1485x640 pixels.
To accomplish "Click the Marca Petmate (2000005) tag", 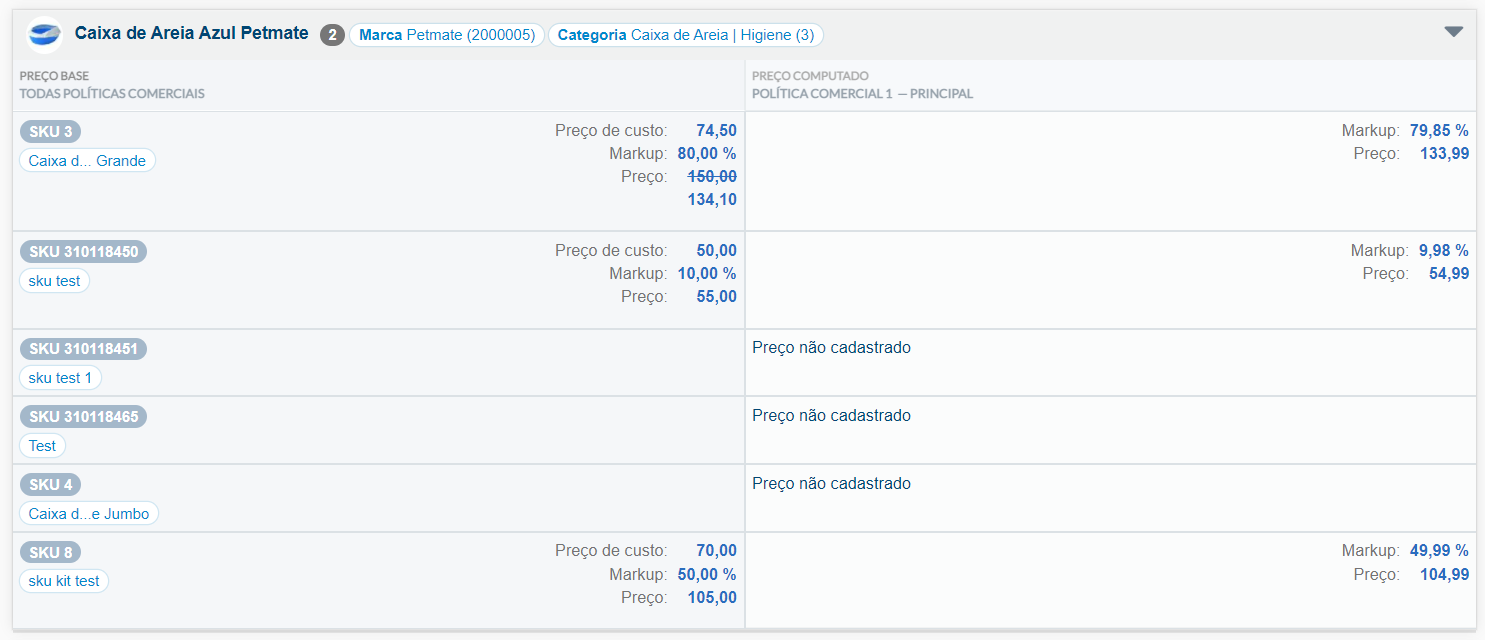I will tap(447, 35).
